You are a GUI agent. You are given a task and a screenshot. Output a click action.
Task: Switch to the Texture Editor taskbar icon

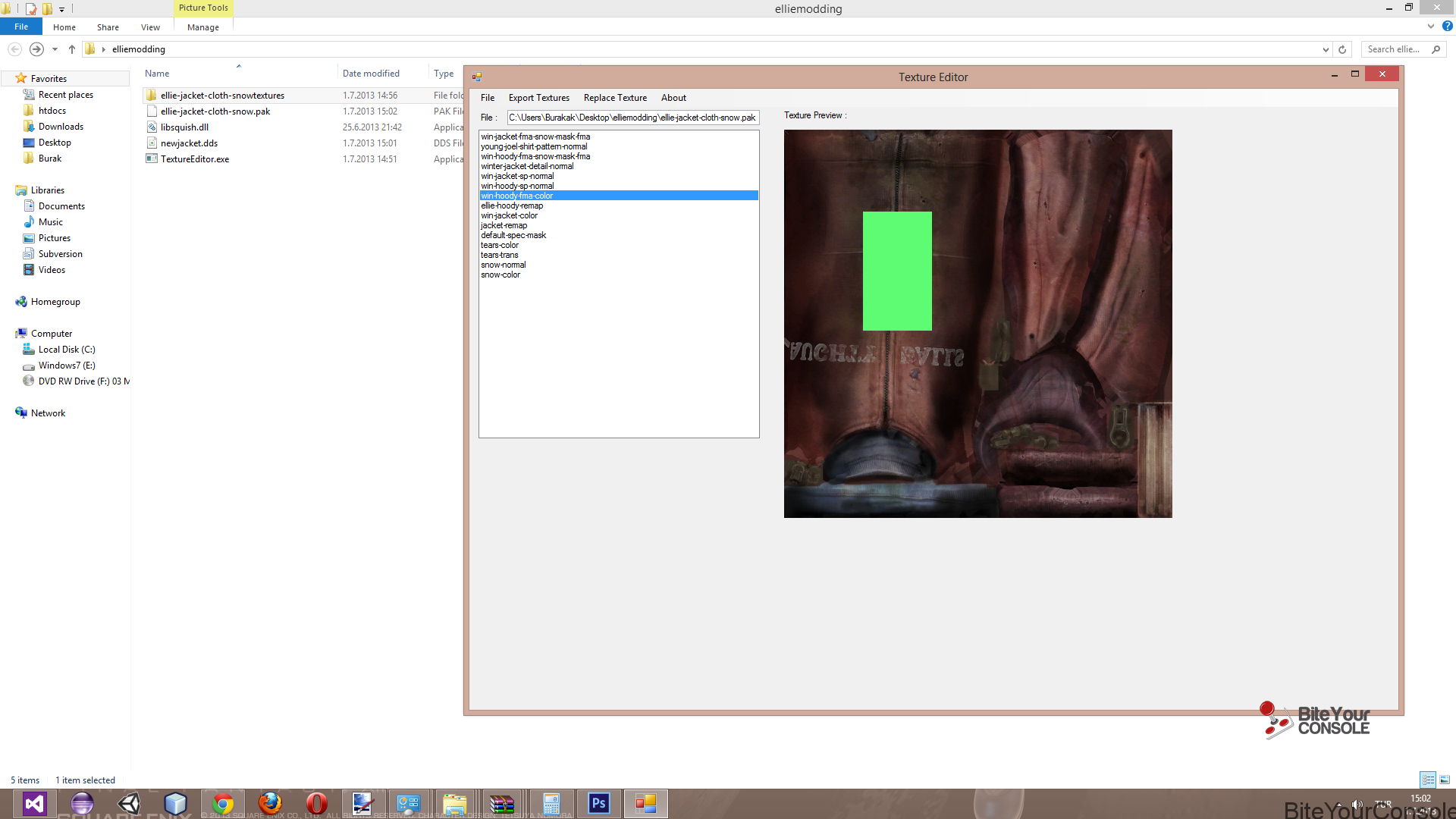(x=645, y=803)
